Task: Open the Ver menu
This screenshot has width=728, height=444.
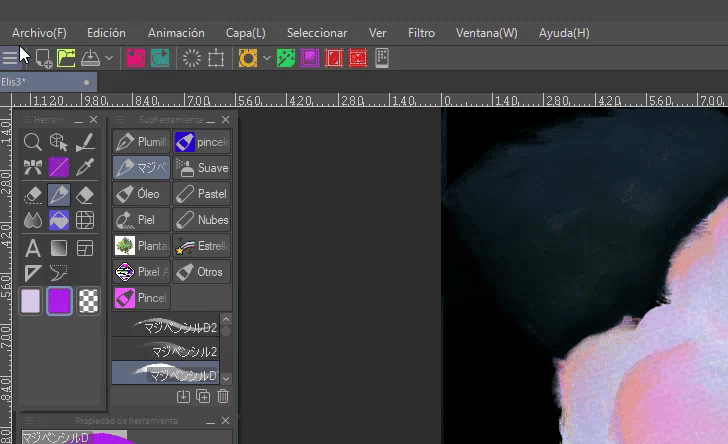Action: point(377,33)
